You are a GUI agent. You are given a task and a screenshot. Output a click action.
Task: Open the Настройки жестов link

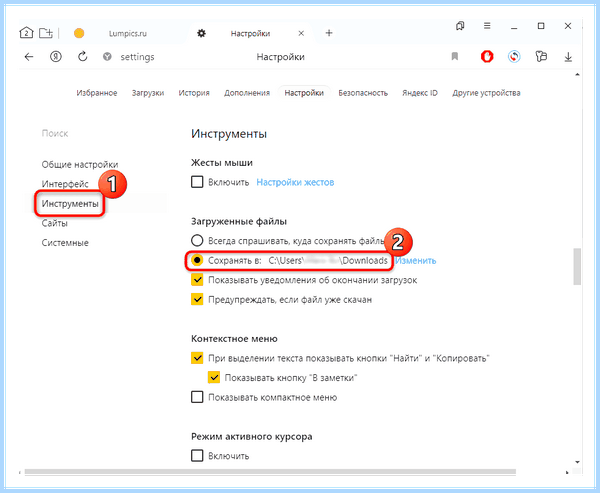coord(295,182)
